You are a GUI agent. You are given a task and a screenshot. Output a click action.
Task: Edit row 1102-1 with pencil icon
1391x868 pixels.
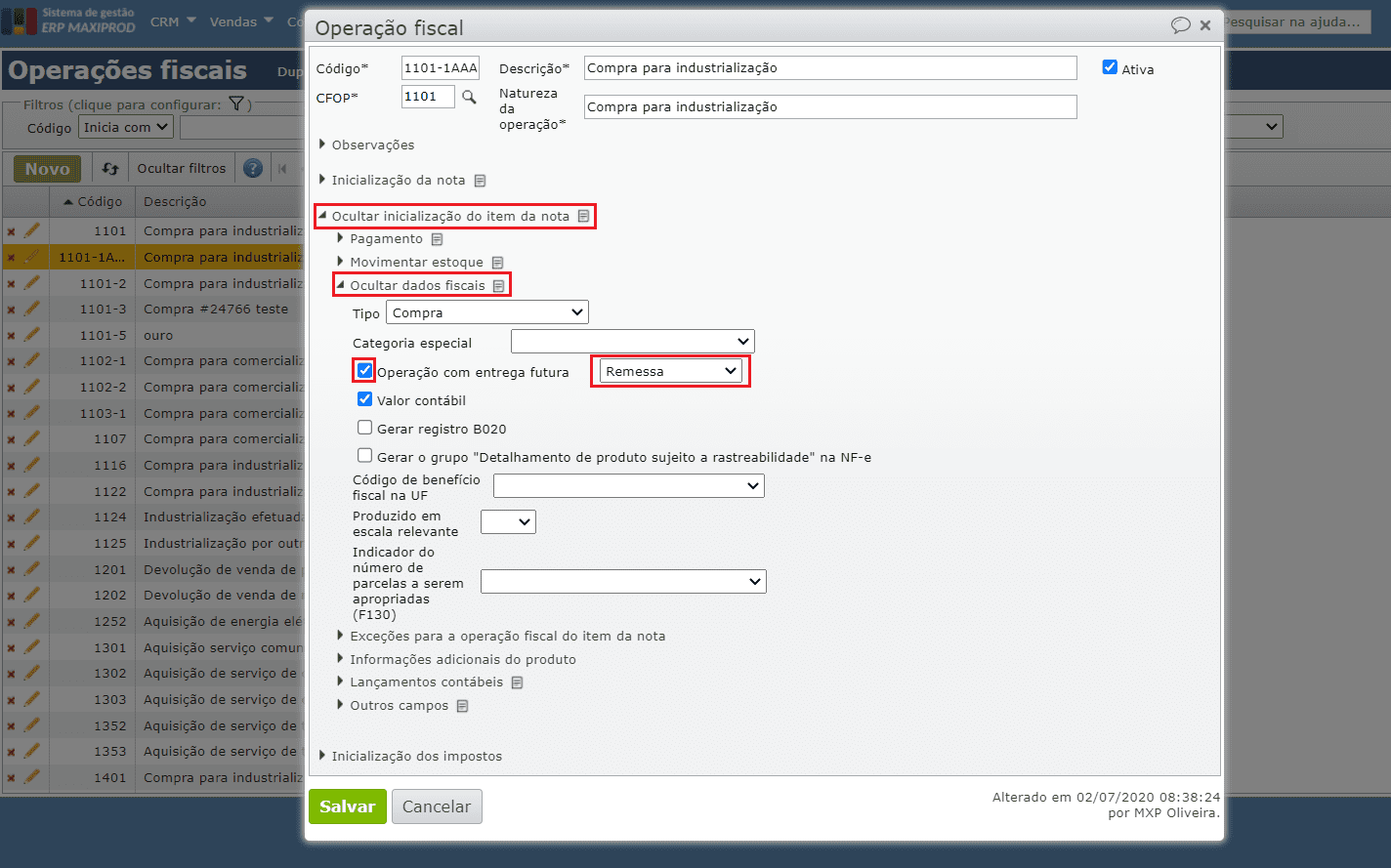[31, 360]
